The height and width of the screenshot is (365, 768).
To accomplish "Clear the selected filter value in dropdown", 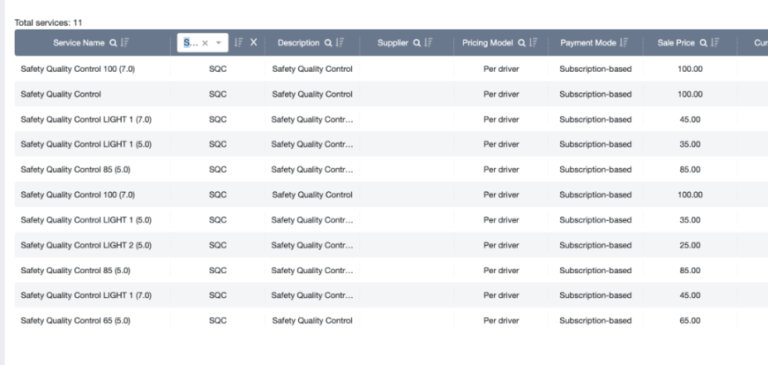I will pyautogui.click(x=205, y=43).
